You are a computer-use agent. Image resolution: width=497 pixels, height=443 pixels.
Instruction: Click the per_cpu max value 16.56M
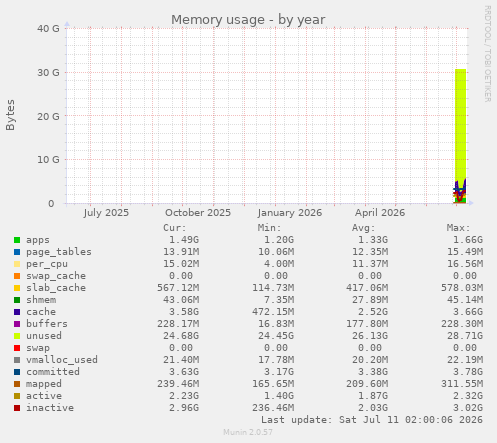(465, 264)
